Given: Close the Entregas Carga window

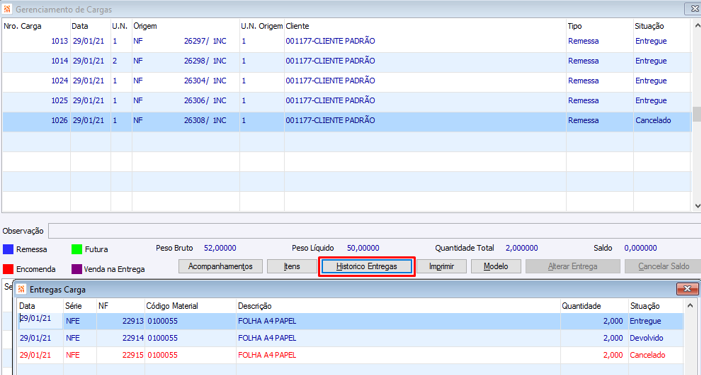Looking at the screenshot, I should pos(687,289).
